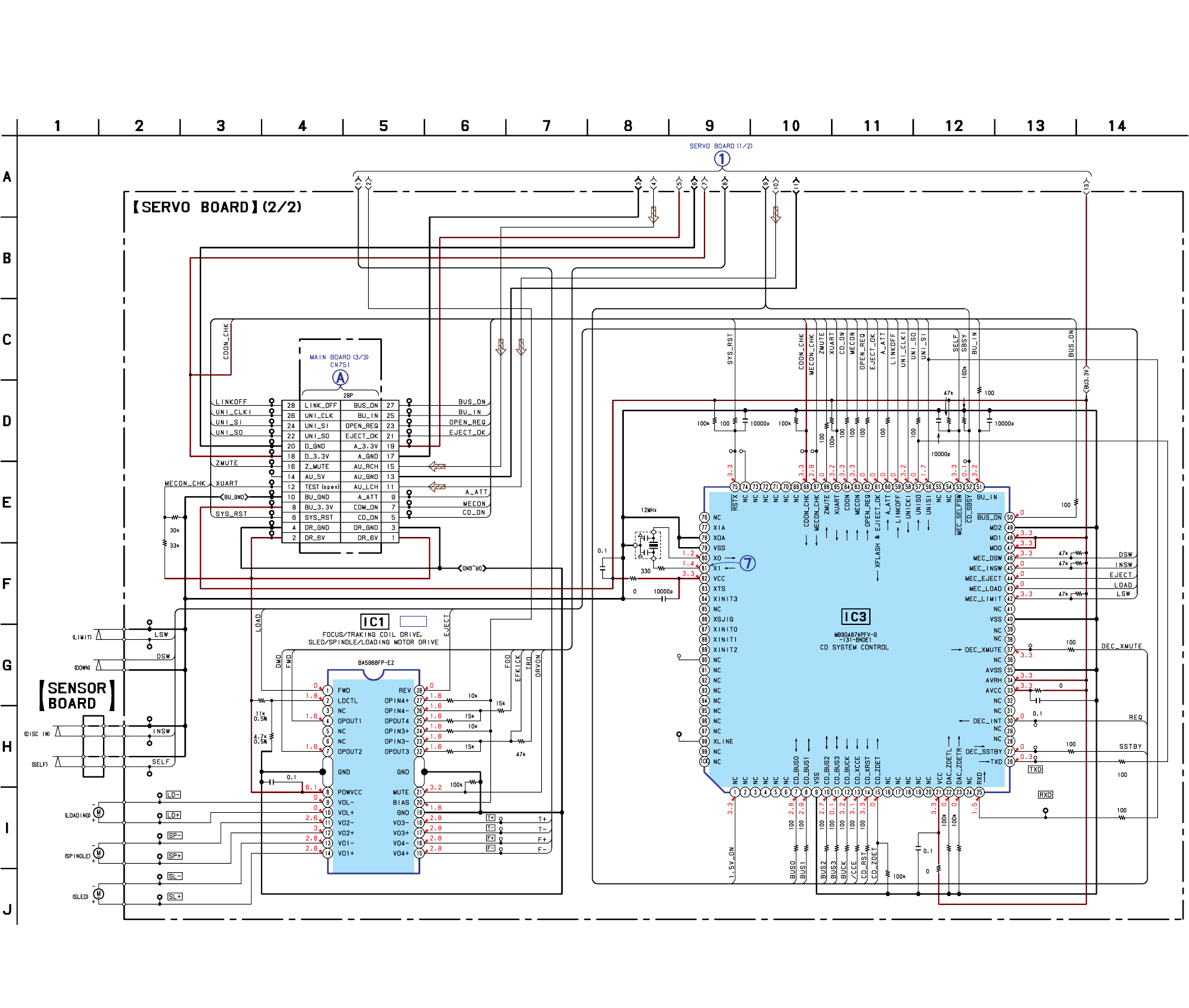Click the circled 1 reference marker
The width and height of the screenshot is (1189, 1008).
(x=722, y=159)
